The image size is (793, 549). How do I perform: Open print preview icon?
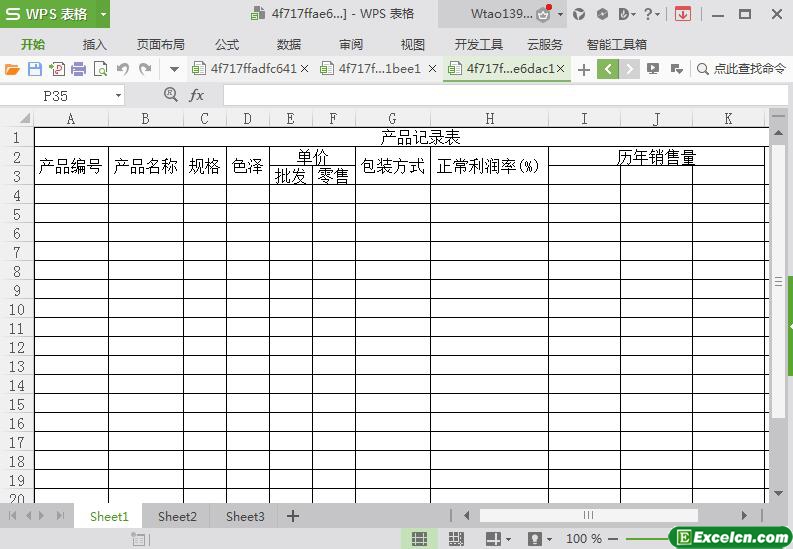[x=101, y=69]
